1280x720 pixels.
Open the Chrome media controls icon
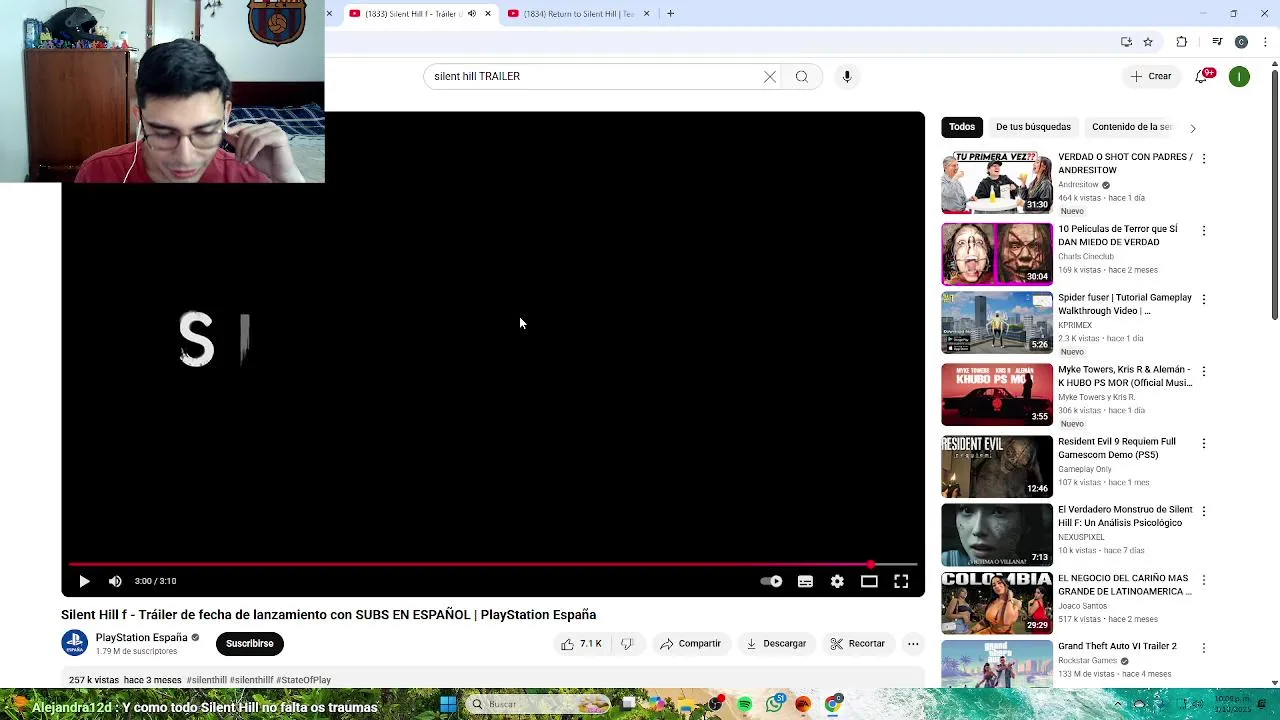point(1217,42)
